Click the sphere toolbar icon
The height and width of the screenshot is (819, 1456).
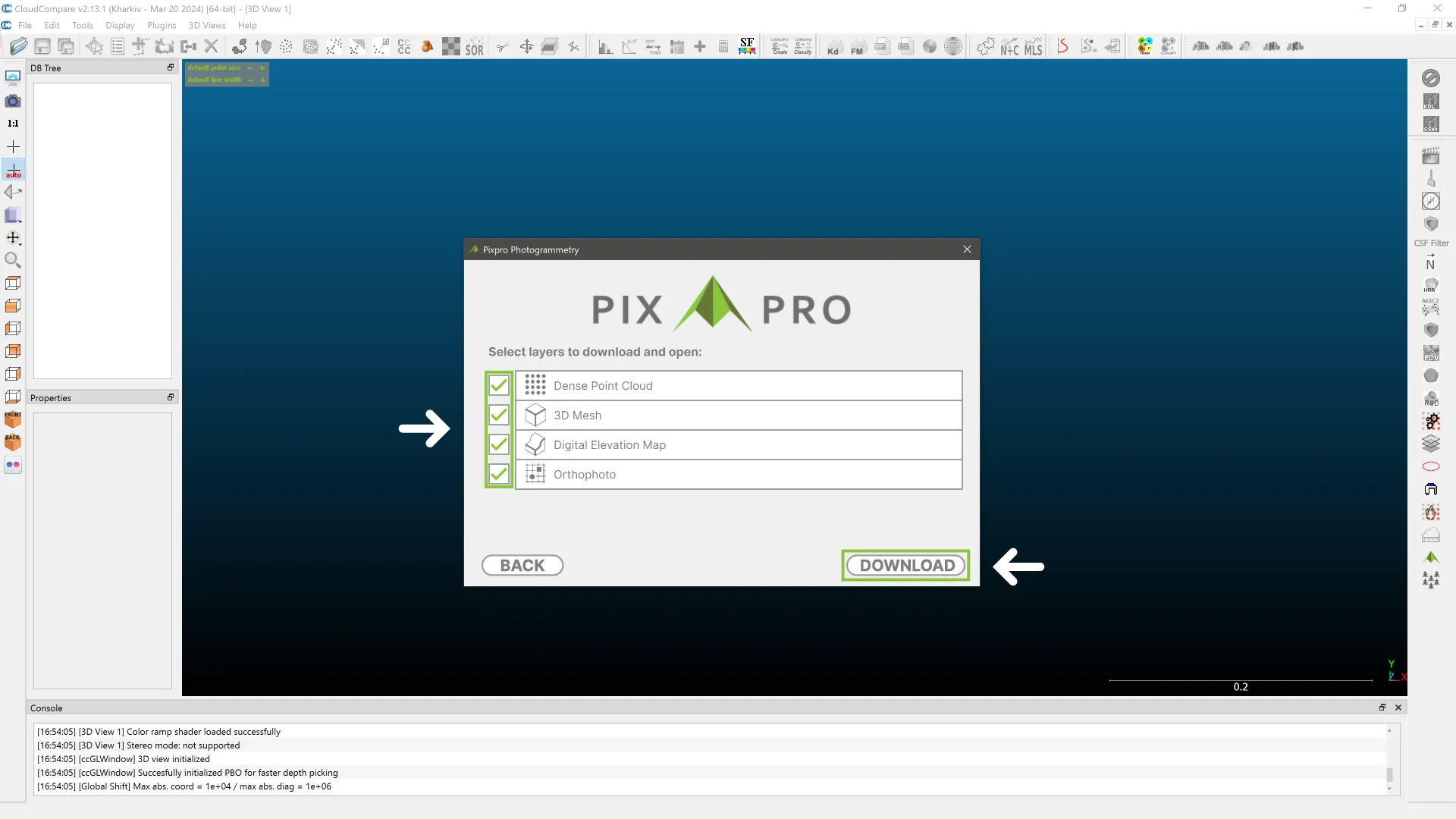pos(953,46)
